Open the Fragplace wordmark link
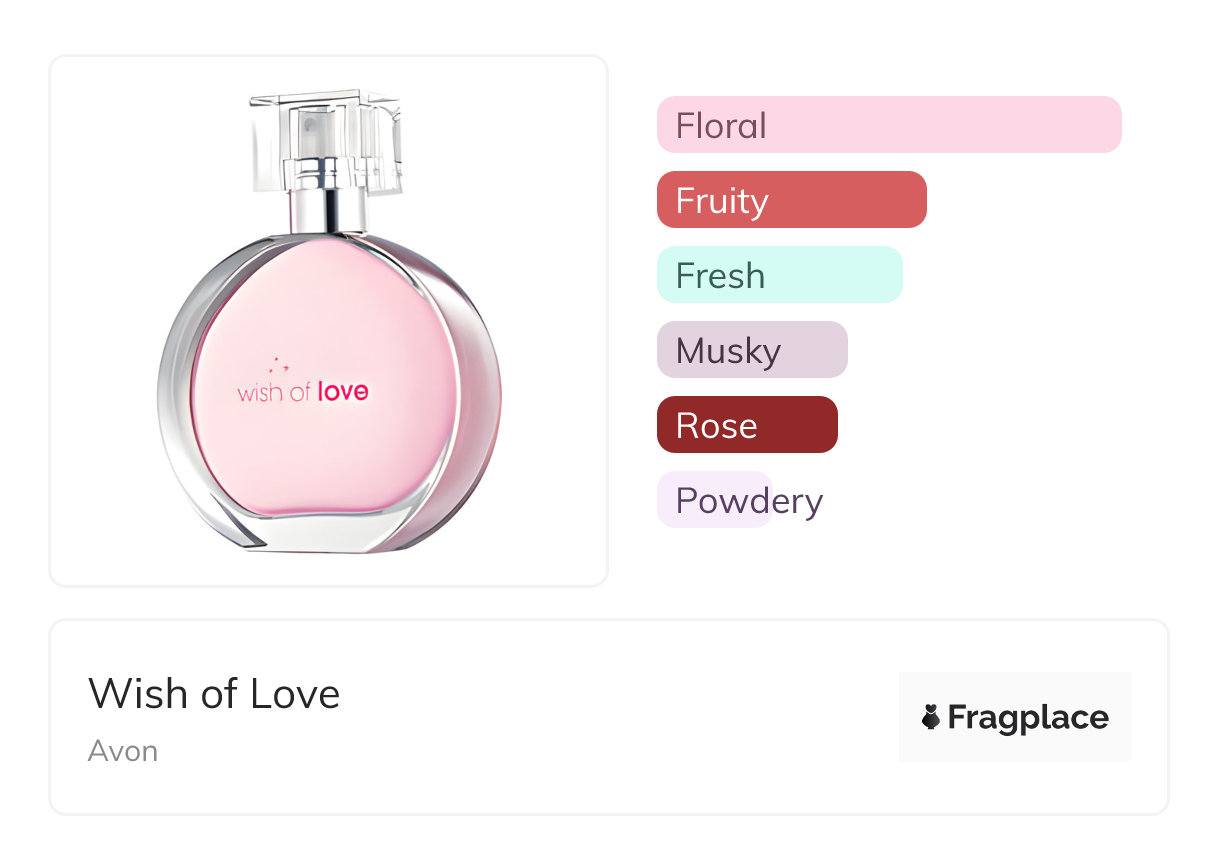1218x864 pixels. 1028,718
